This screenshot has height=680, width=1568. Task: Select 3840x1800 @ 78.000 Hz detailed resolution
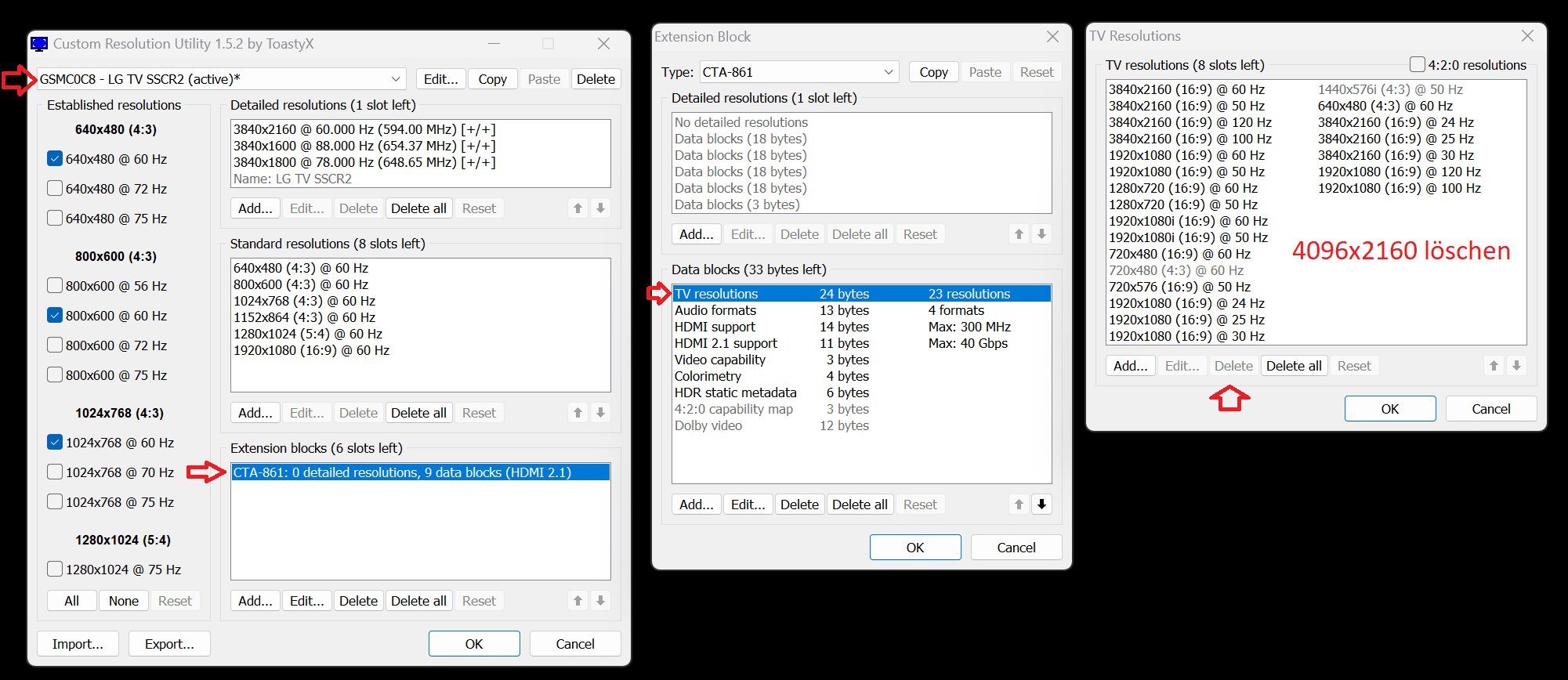(364, 162)
